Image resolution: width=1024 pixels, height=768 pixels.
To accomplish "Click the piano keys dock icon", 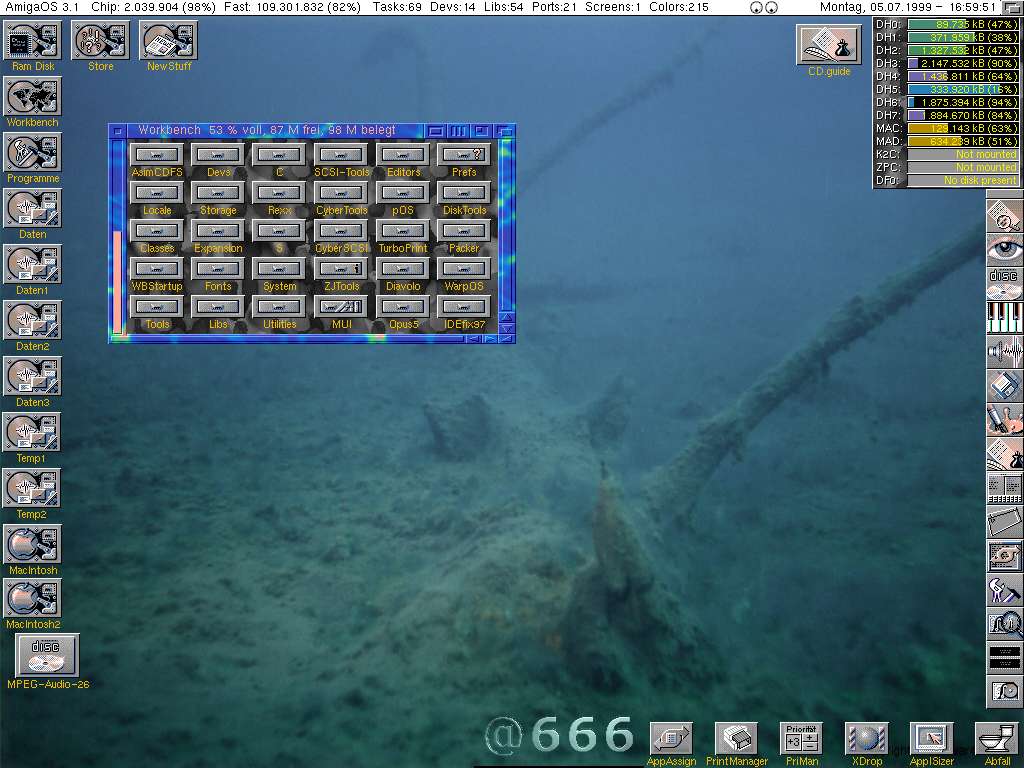I will click(1004, 318).
